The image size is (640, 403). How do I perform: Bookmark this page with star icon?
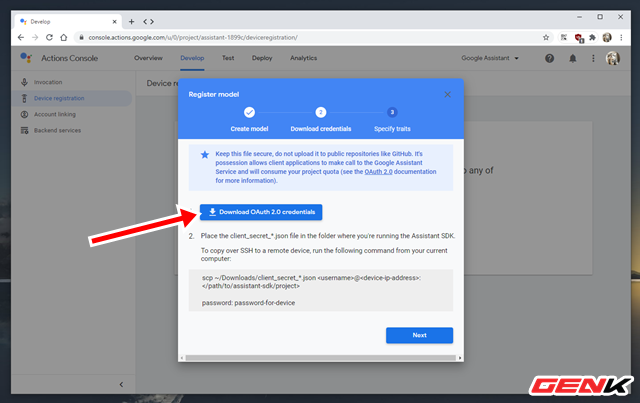coord(546,38)
